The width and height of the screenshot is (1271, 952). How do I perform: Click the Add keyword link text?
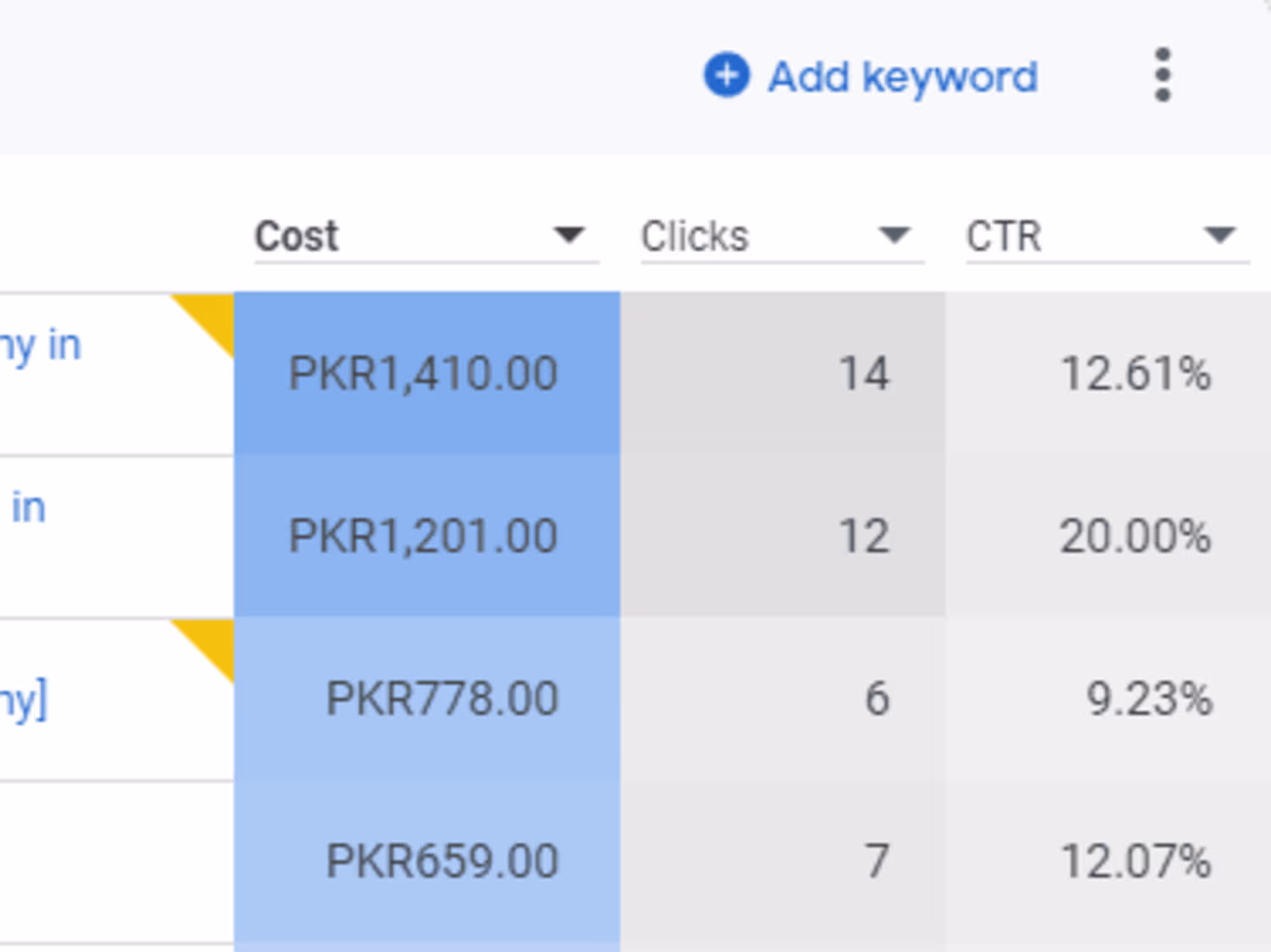pos(902,77)
